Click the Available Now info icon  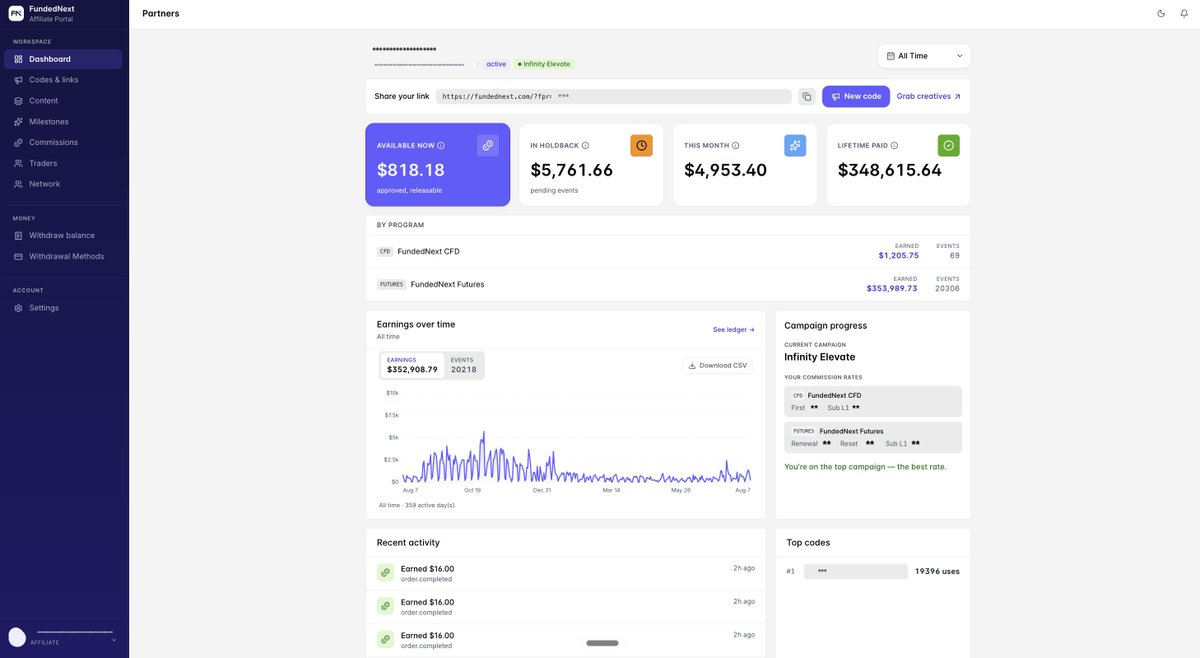(441, 145)
